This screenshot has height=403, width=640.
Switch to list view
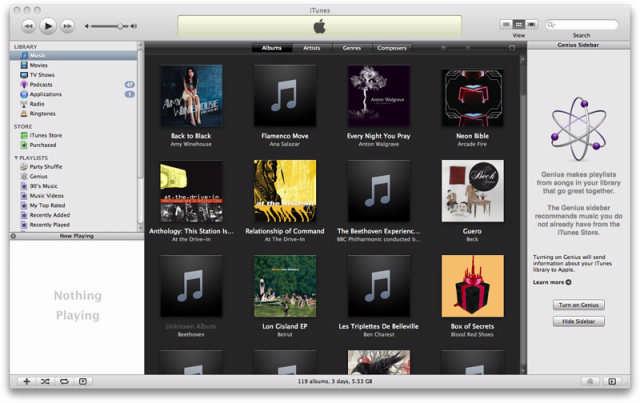(506, 24)
